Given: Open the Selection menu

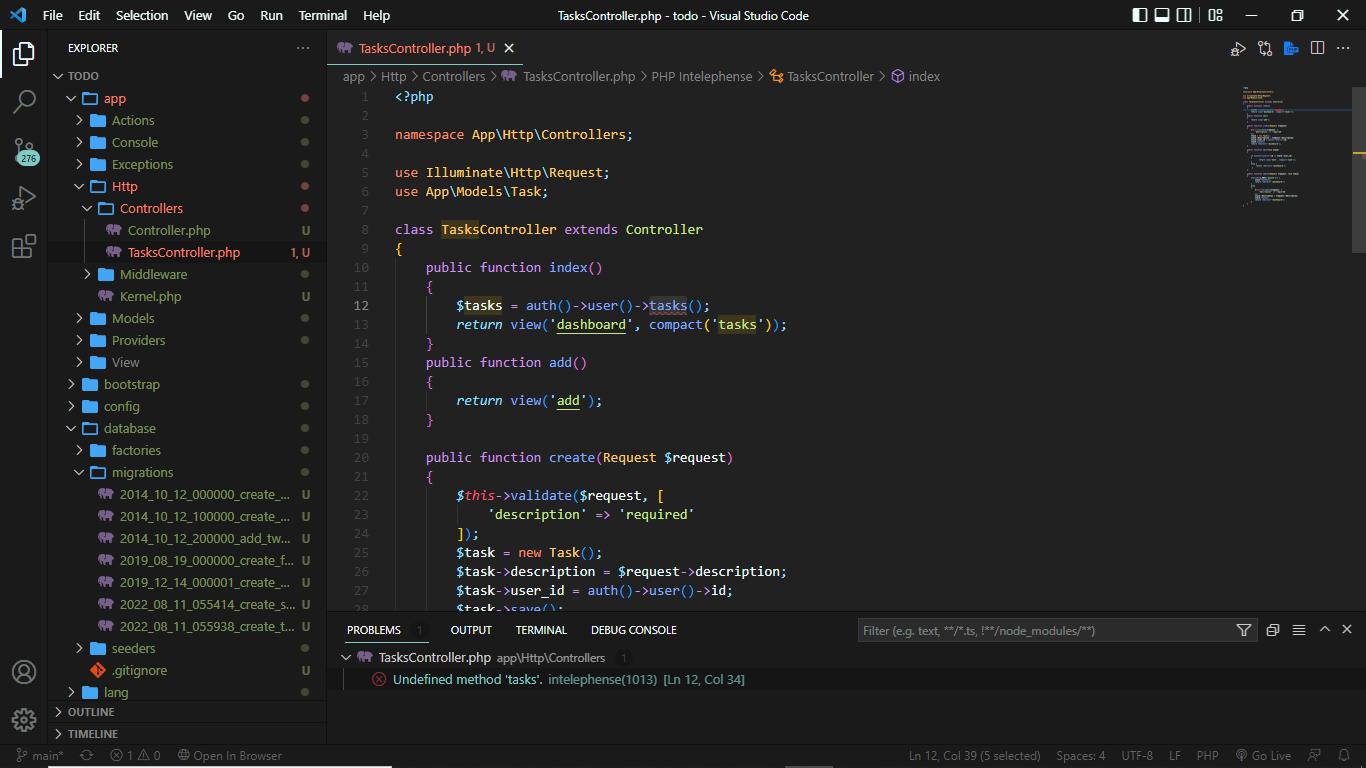Looking at the screenshot, I should click(142, 15).
